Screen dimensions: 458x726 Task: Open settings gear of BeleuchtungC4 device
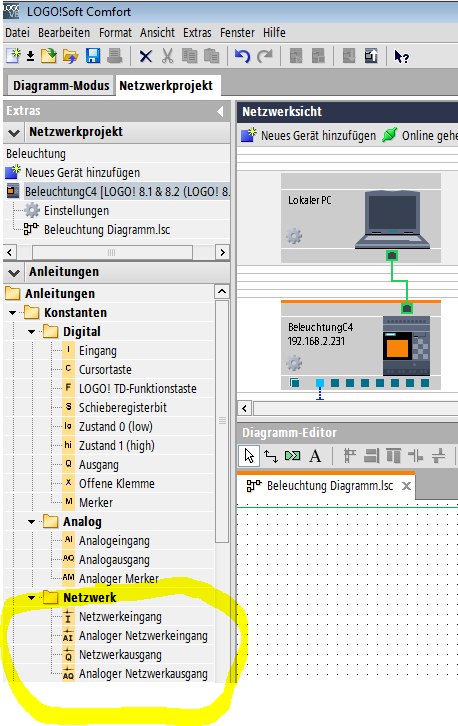294,363
